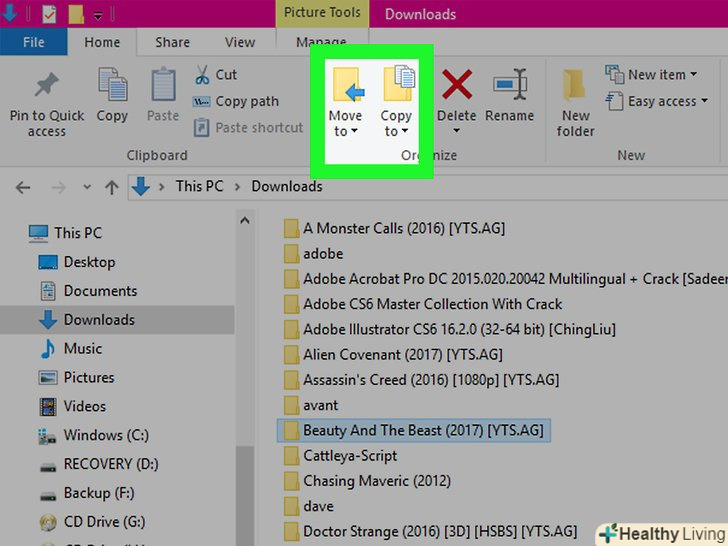The image size is (728, 546).
Task: Click the navigation pane scroll up arrow
Action: (x=245, y=221)
